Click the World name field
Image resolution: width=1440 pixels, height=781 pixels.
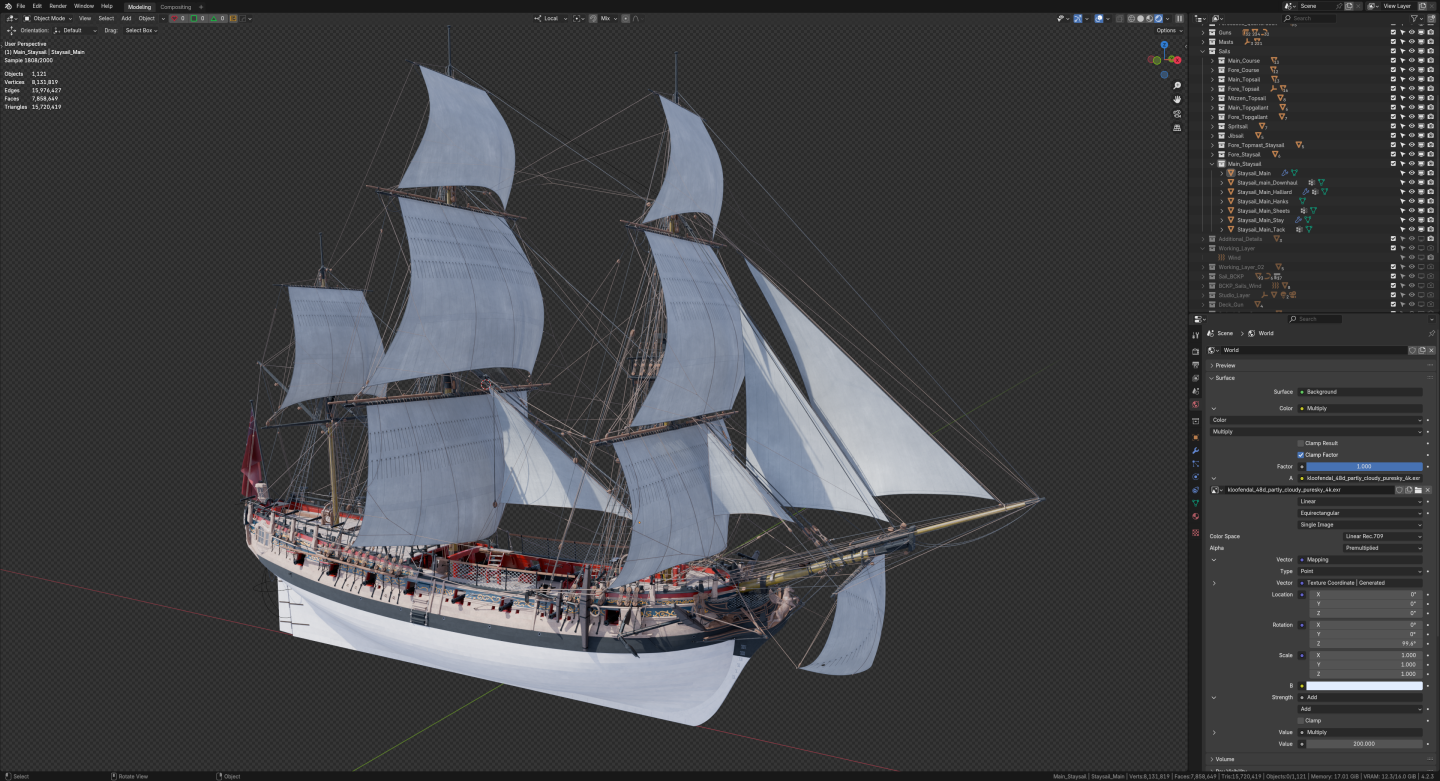[1314, 350]
